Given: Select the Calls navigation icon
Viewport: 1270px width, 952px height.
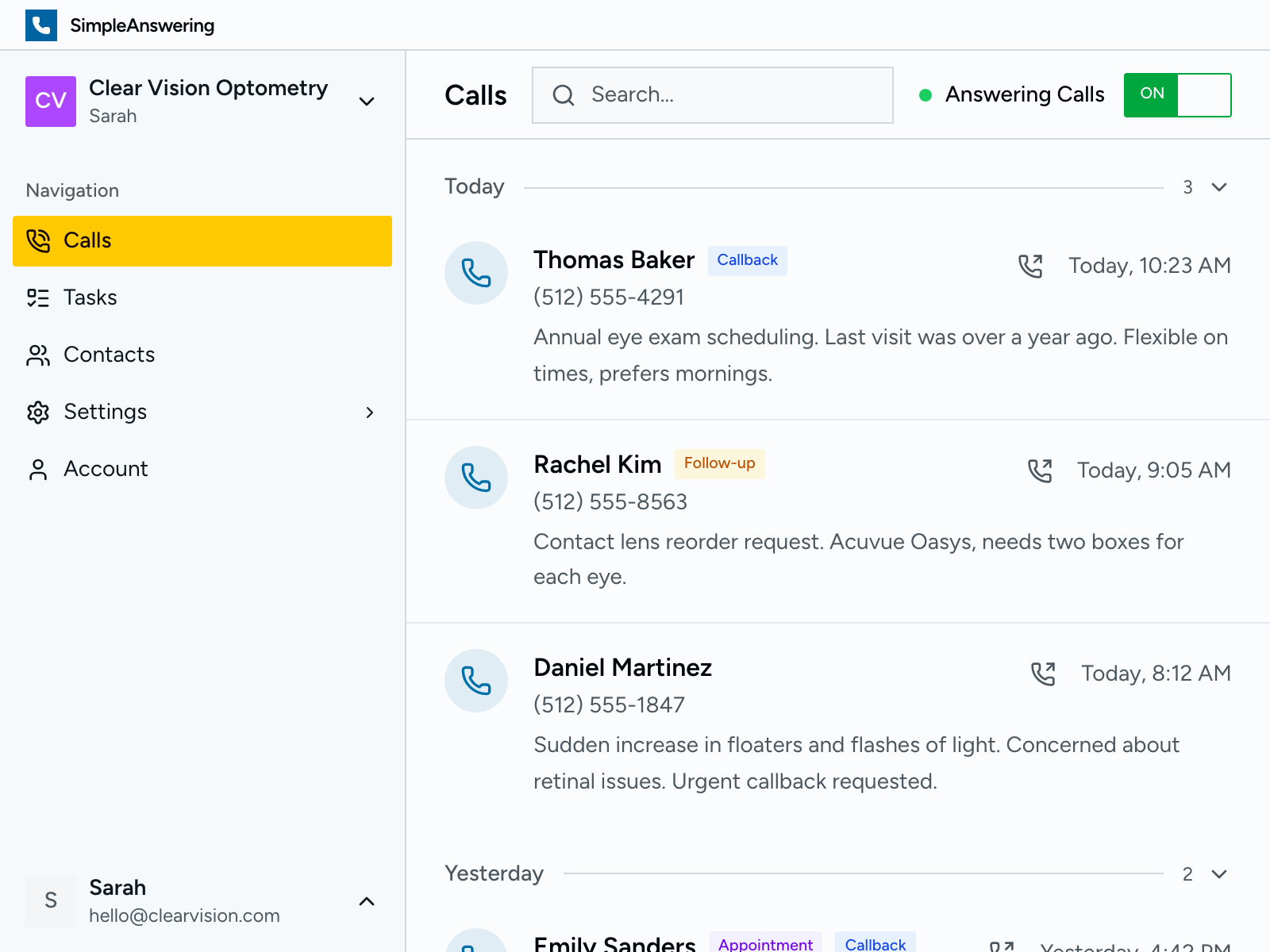Looking at the screenshot, I should point(37,240).
